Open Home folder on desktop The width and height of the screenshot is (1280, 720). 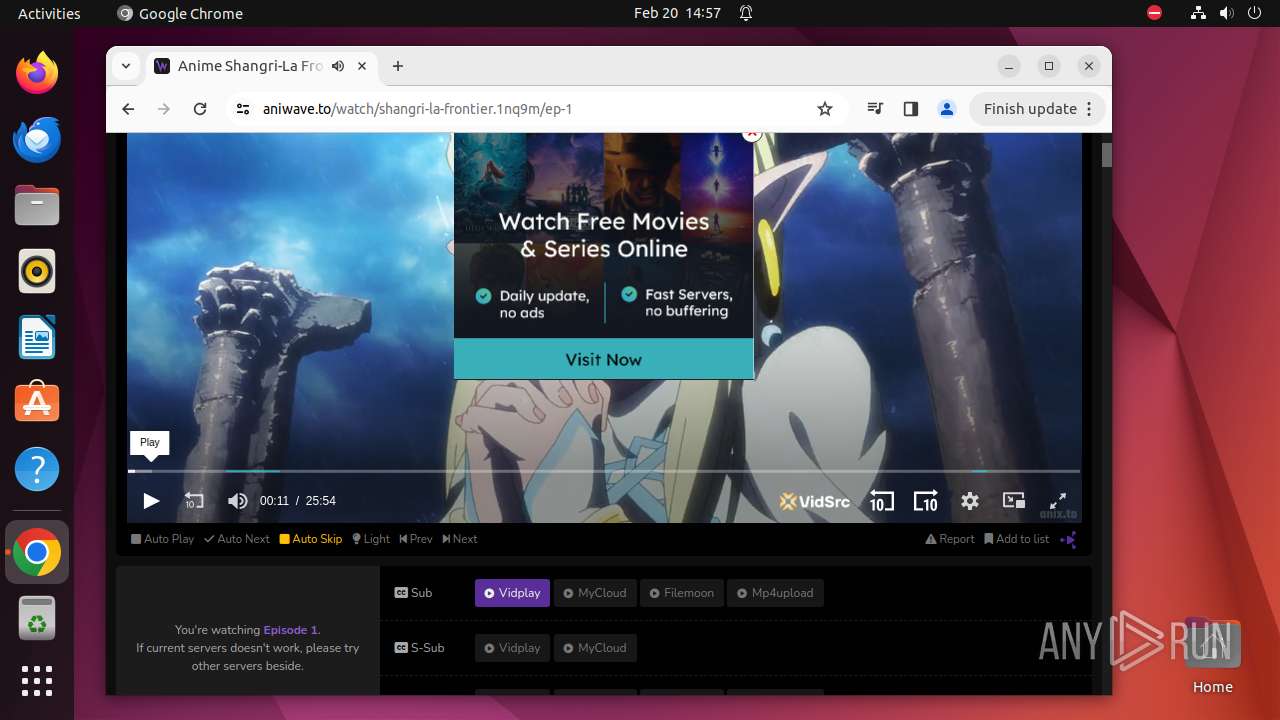pos(1212,656)
